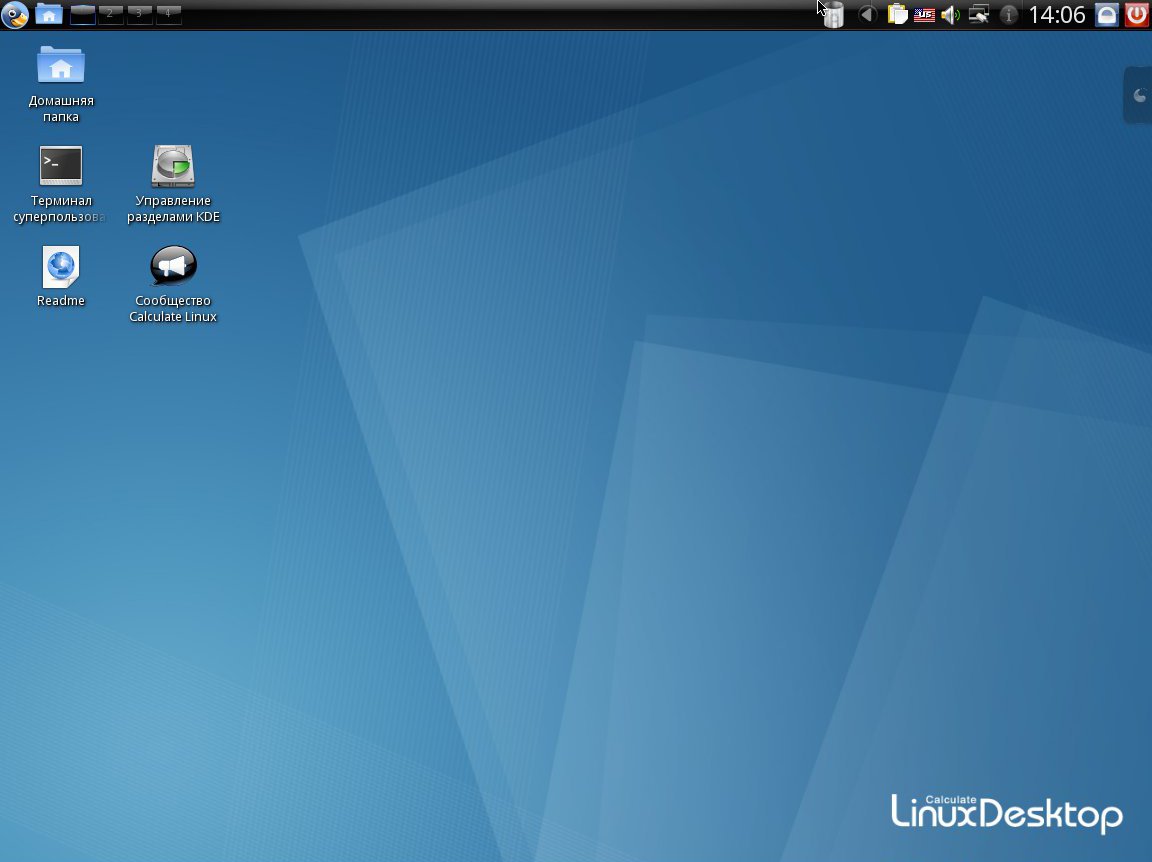Image resolution: width=1152 pixels, height=862 pixels.
Task: Switch to virtual desktop 3
Action: point(140,14)
